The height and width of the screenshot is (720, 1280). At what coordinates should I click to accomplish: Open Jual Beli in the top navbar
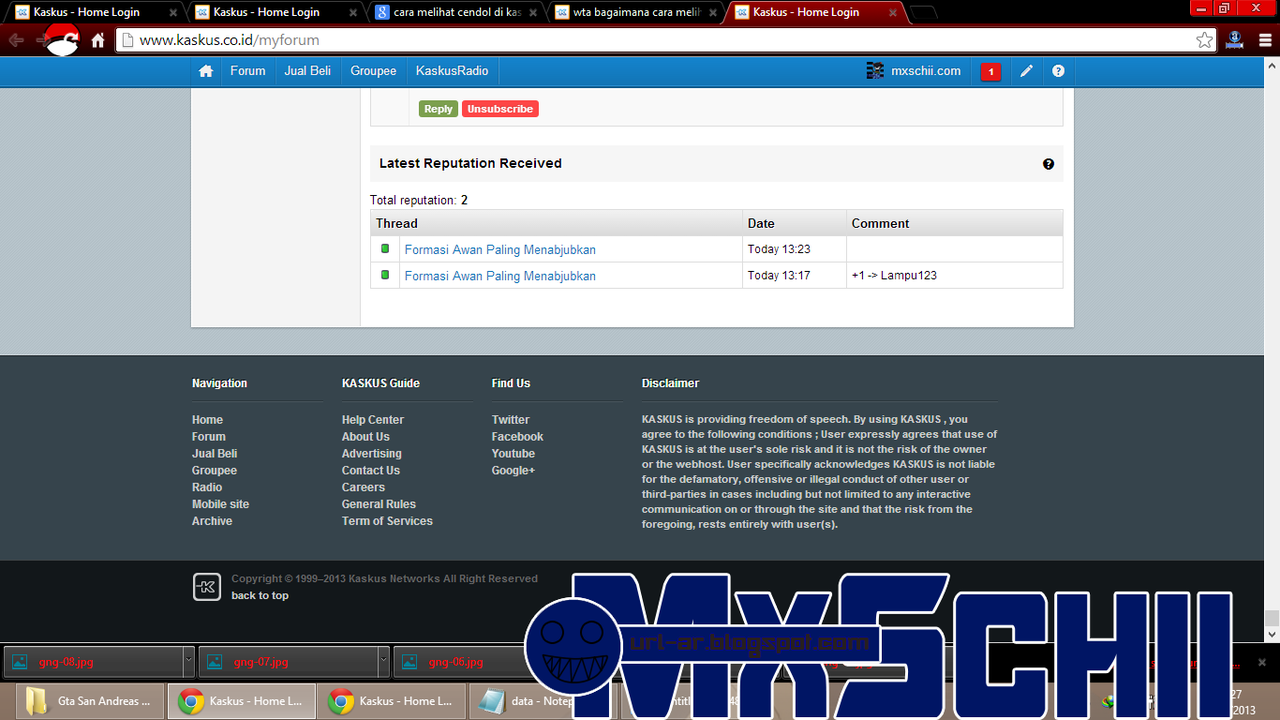[307, 71]
